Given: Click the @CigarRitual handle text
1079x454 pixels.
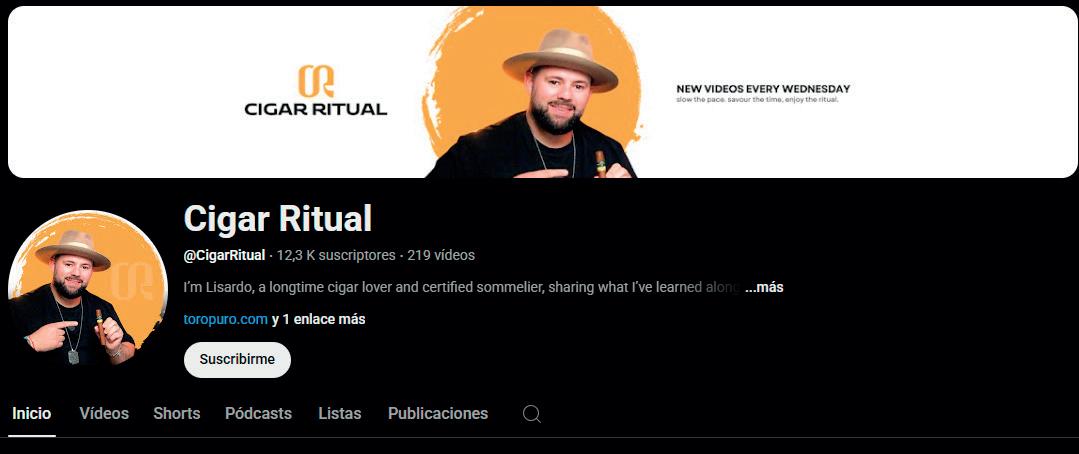Looking at the screenshot, I should click(x=224, y=255).
